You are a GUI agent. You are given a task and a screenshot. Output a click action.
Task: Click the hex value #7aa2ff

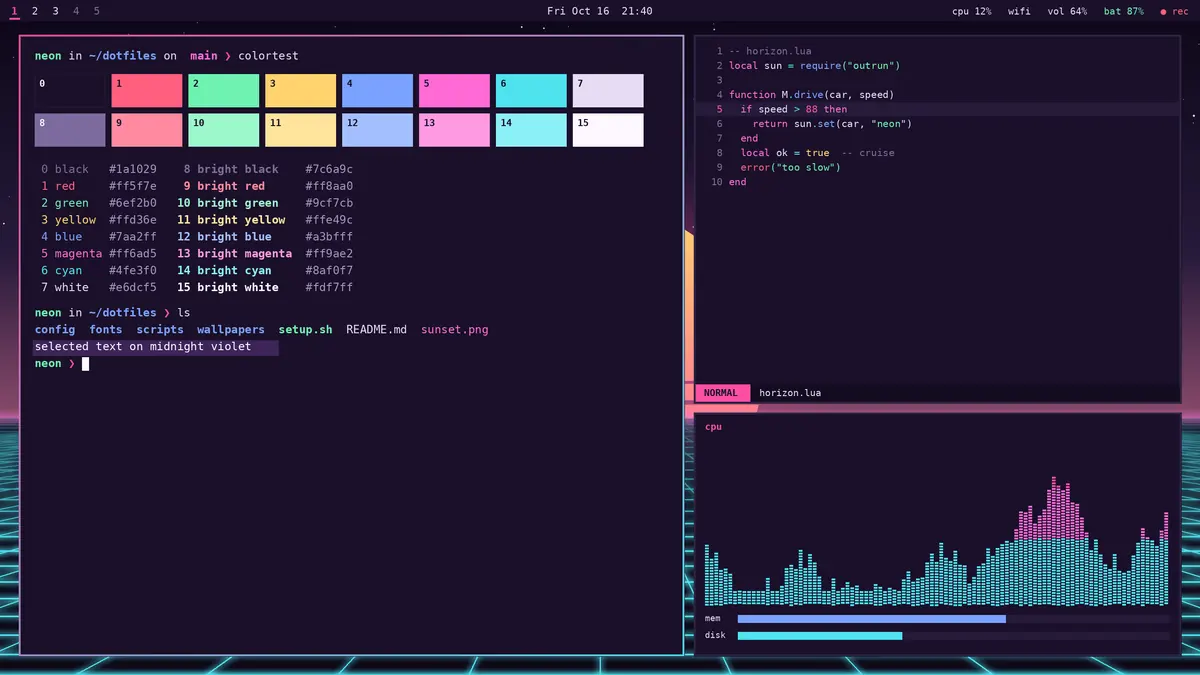pyautogui.click(x=133, y=237)
